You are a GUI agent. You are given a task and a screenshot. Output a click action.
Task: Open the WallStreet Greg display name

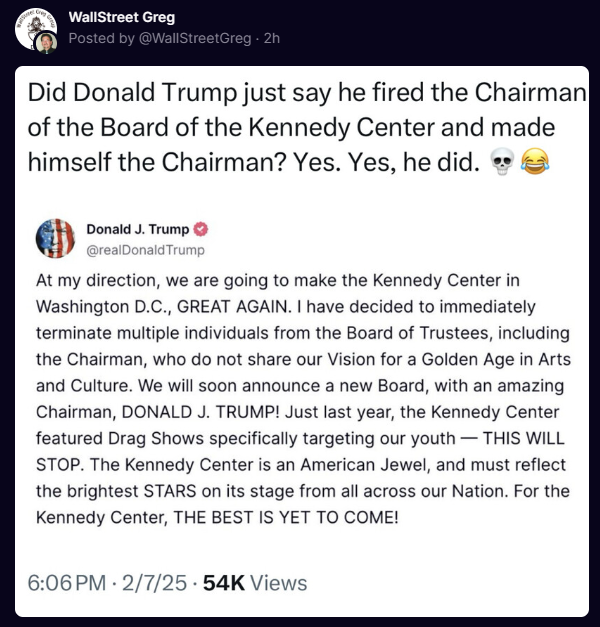[x=122, y=17]
